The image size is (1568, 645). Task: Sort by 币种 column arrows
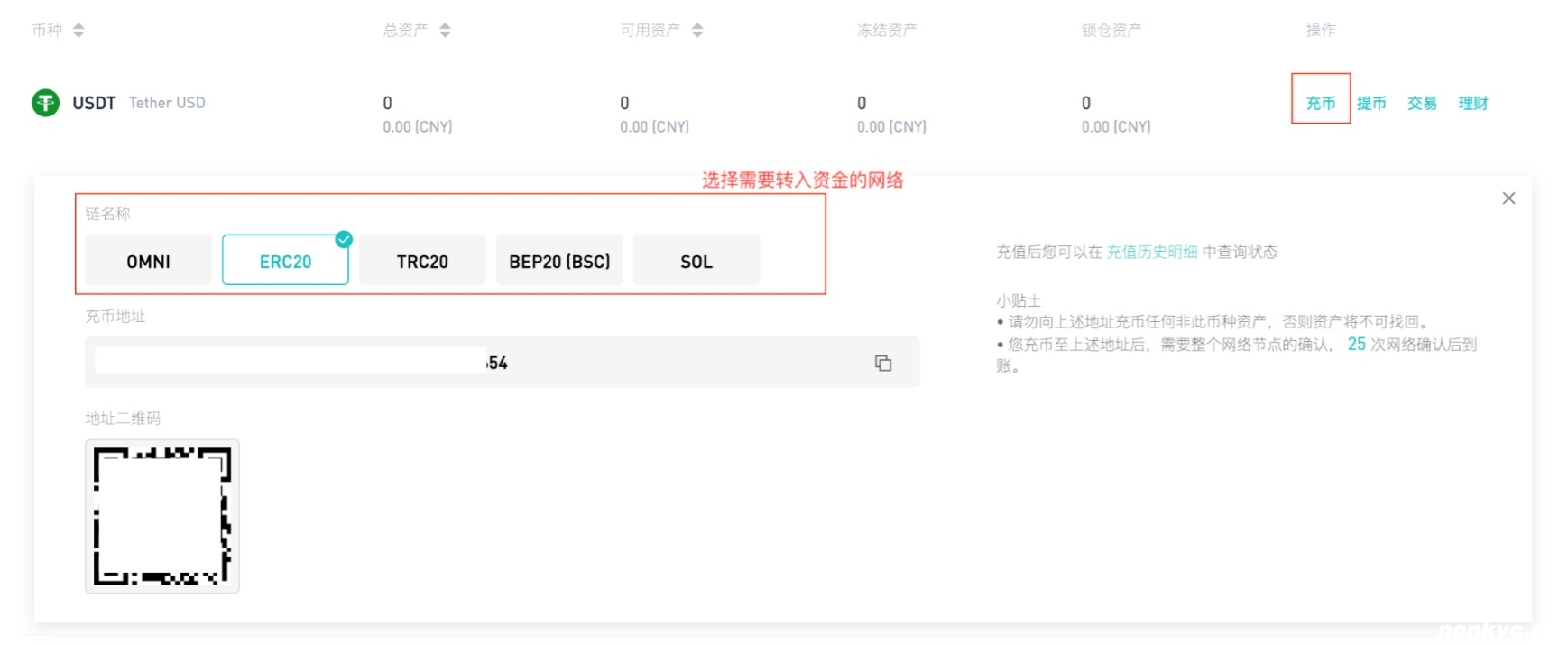[x=78, y=31]
